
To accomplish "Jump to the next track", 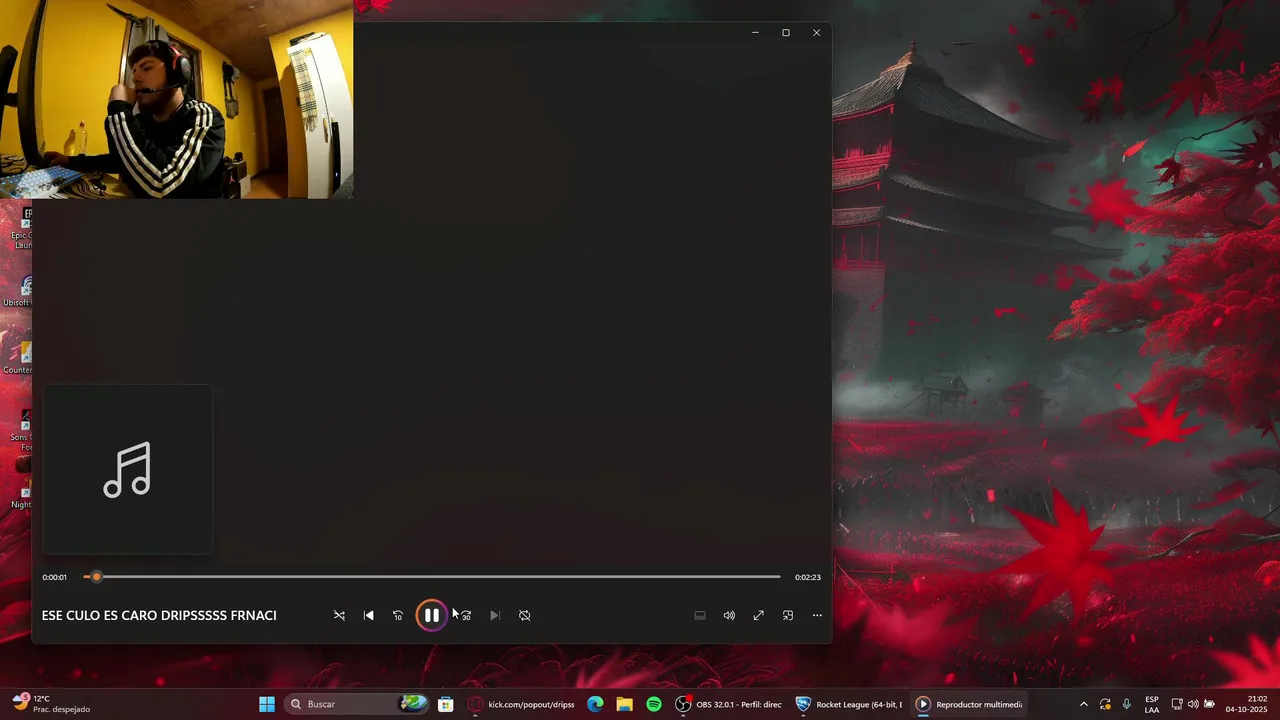I will 494,615.
